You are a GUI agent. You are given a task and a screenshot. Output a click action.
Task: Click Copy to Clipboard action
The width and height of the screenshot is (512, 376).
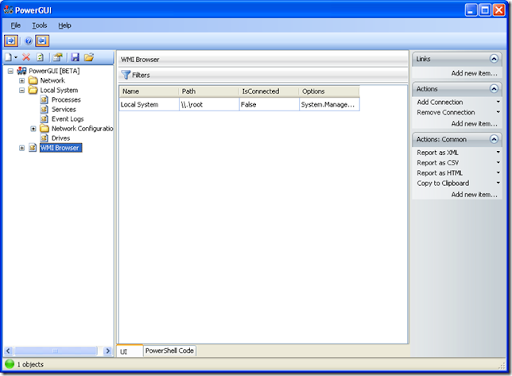pos(443,183)
